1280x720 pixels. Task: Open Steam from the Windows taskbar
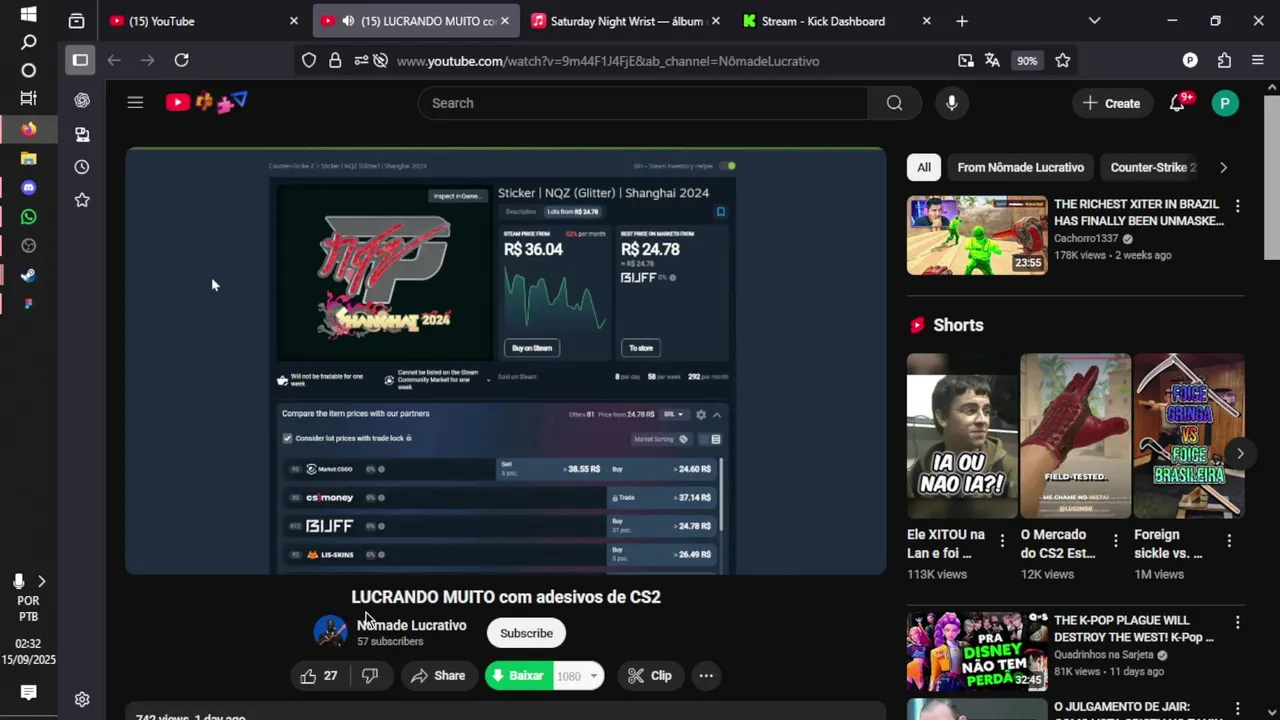(28, 275)
